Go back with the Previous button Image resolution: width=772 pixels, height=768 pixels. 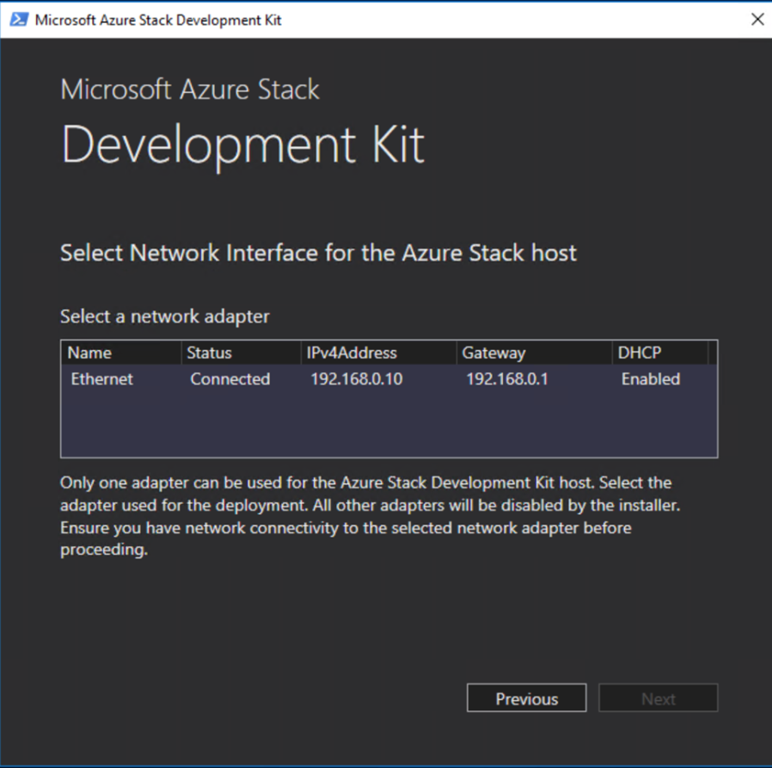tap(527, 699)
